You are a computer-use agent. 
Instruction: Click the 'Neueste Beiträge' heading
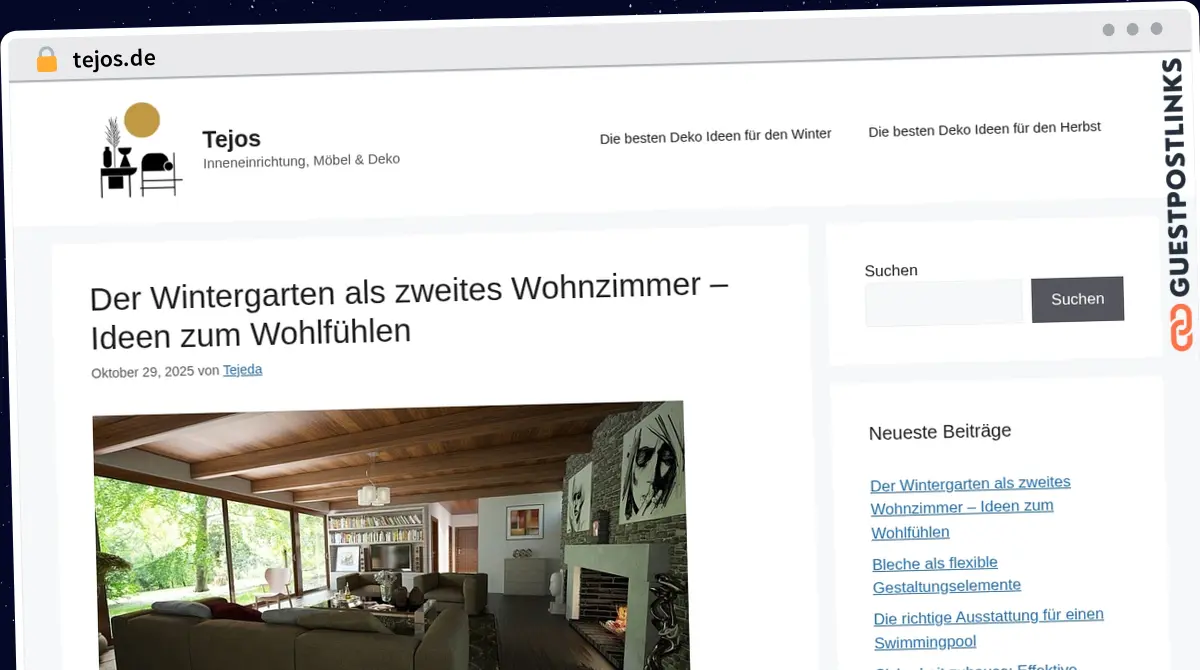[x=940, y=431]
